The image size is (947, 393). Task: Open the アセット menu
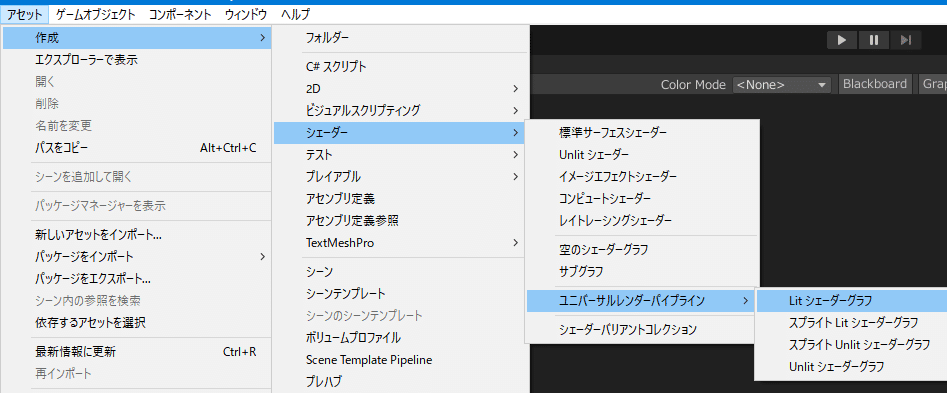[x=25, y=14]
